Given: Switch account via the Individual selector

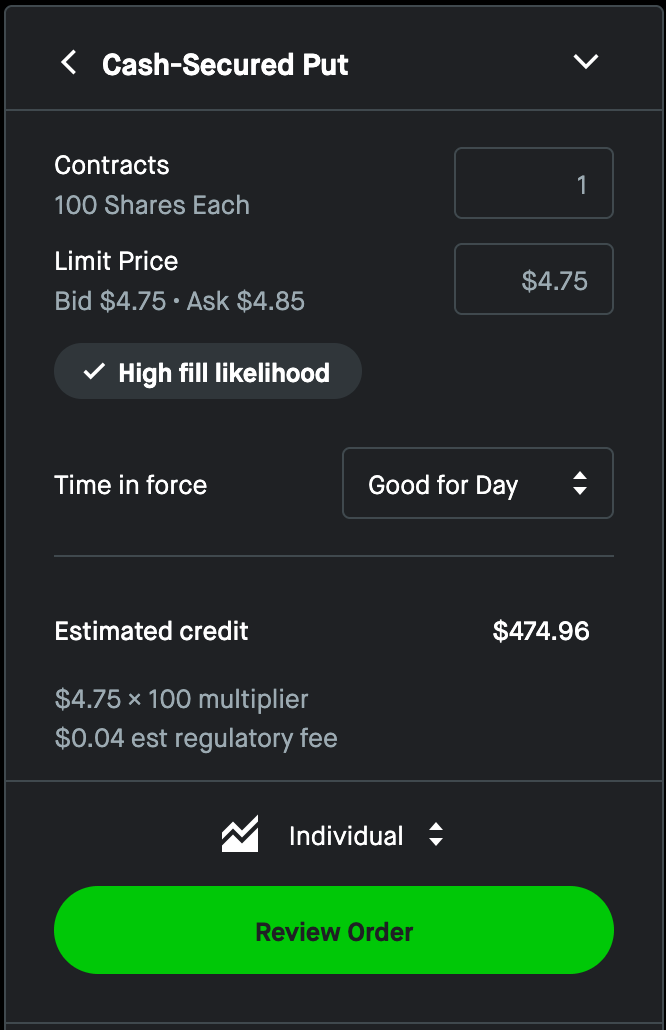Looking at the screenshot, I should (346, 836).
